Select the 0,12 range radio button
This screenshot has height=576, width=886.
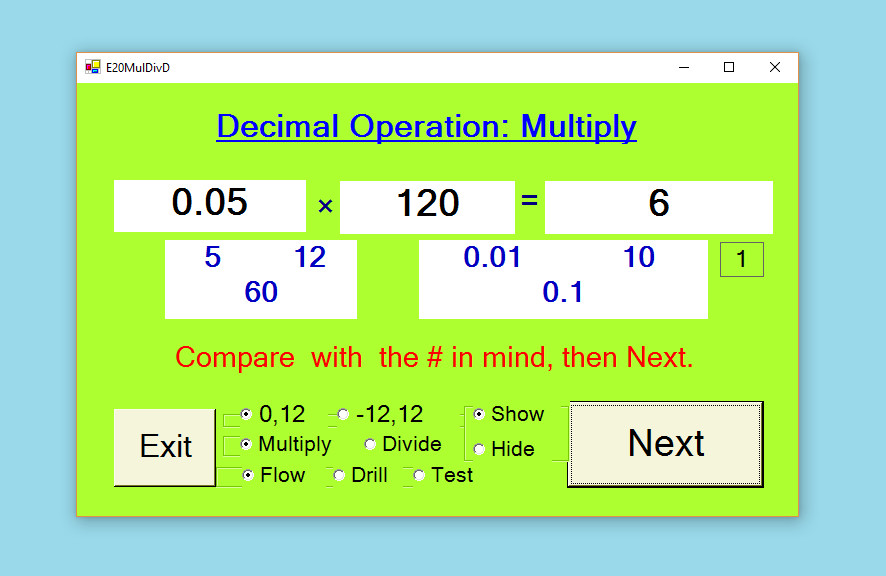246,414
